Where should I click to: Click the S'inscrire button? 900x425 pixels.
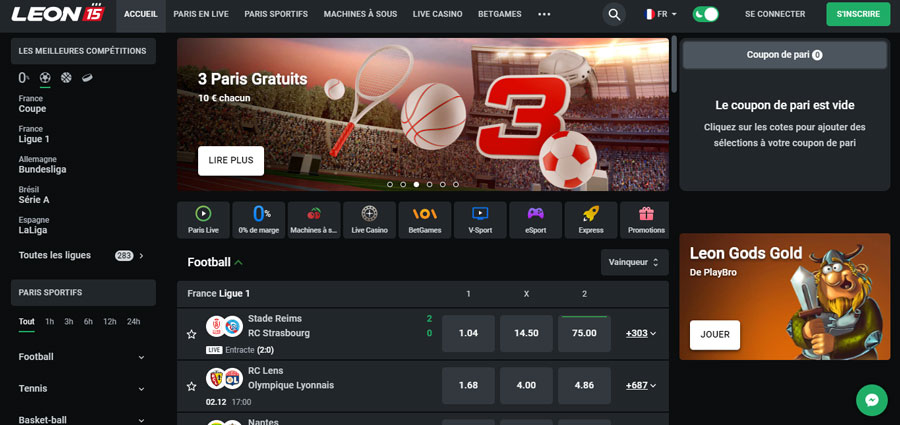[858, 14]
